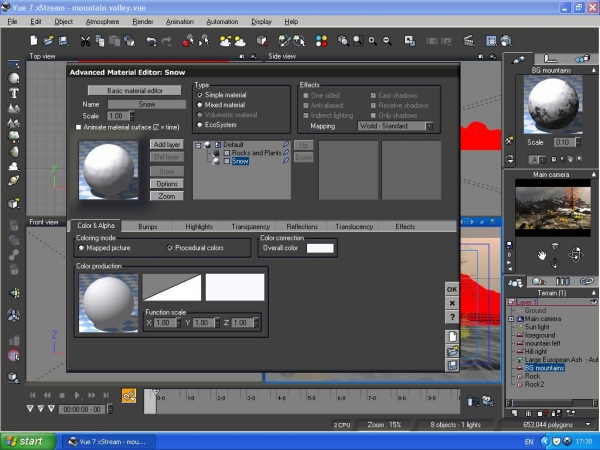Expand the Main camera tree node
Viewport: 600px width, 450px height.
click(x=511, y=319)
